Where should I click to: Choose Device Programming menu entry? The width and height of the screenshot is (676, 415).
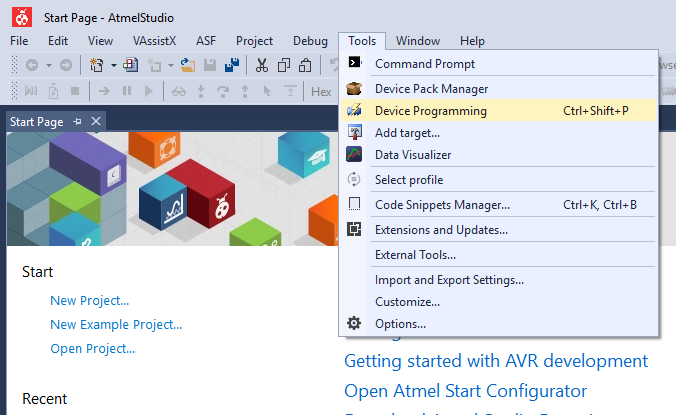[x=499, y=111]
